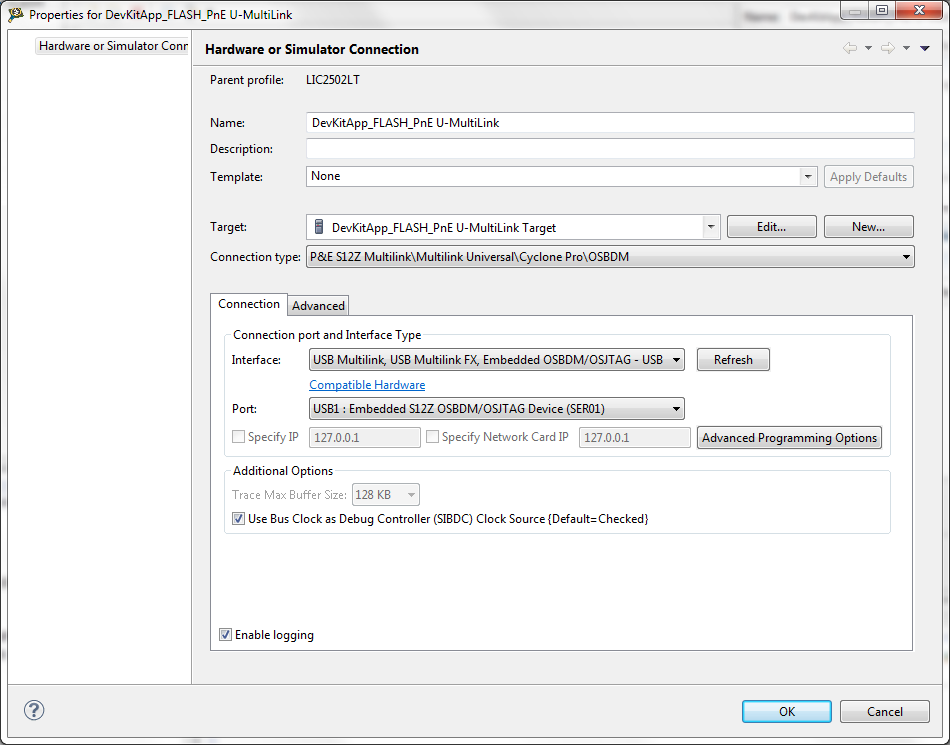This screenshot has height=745, width=950.
Task: Click the forward navigation arrow icon
Action: pos(888,48)
